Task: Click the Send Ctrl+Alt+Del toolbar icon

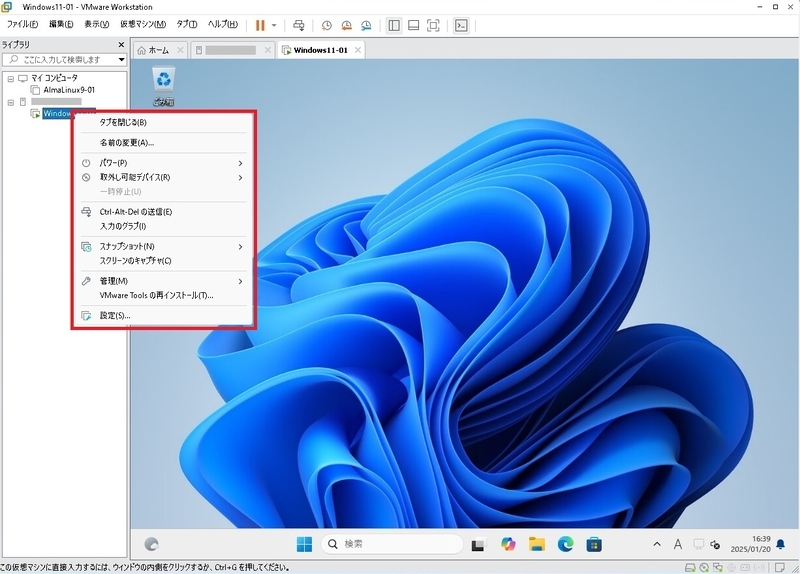Action: (x=299, y=25)
